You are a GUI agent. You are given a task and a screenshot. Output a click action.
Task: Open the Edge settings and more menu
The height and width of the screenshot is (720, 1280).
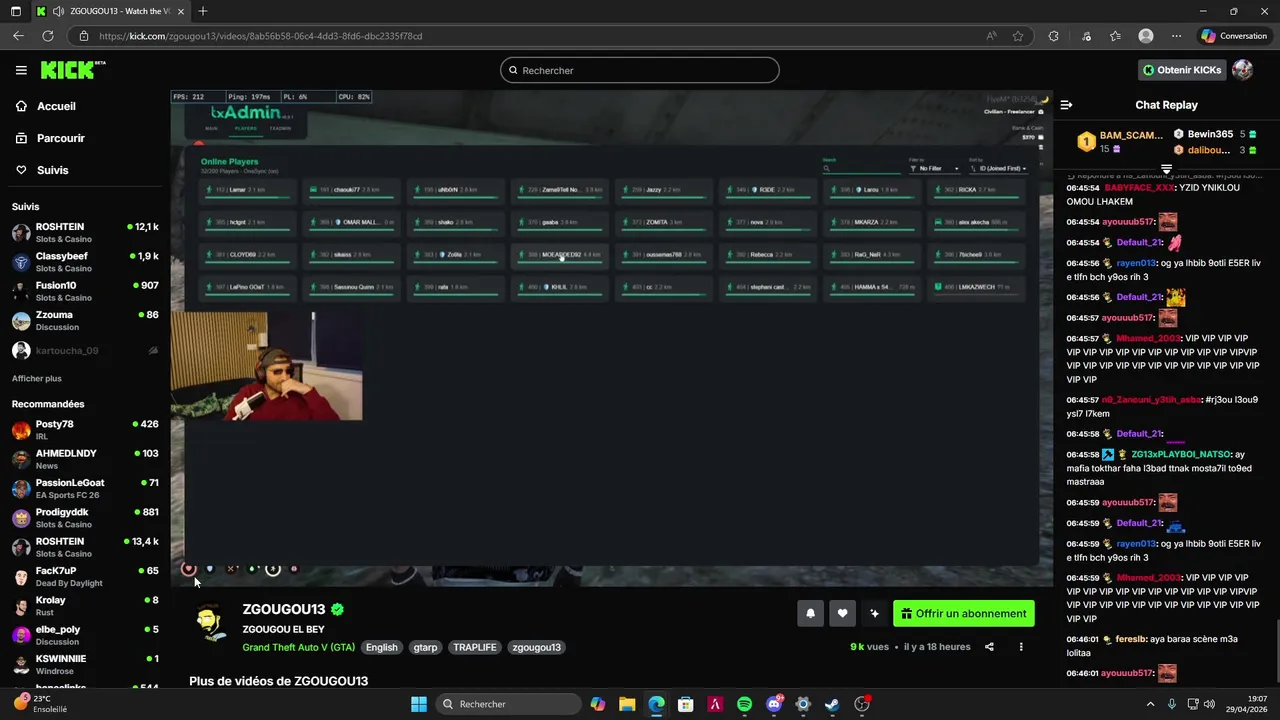[x=1176, y=36]
